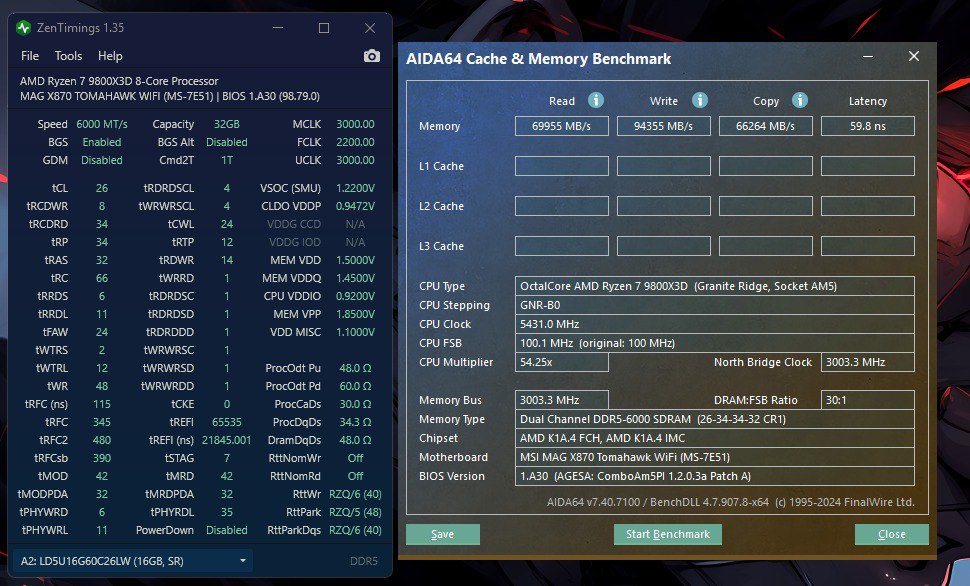Click the tPHYRDL value 35

coord(226,512)
